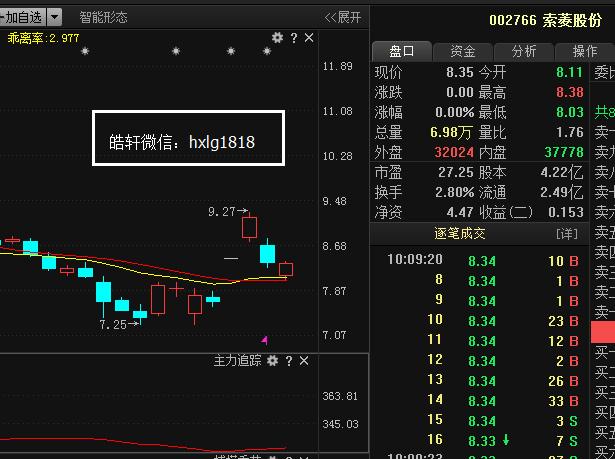Select 现价 value 8.35

(460, 73)
